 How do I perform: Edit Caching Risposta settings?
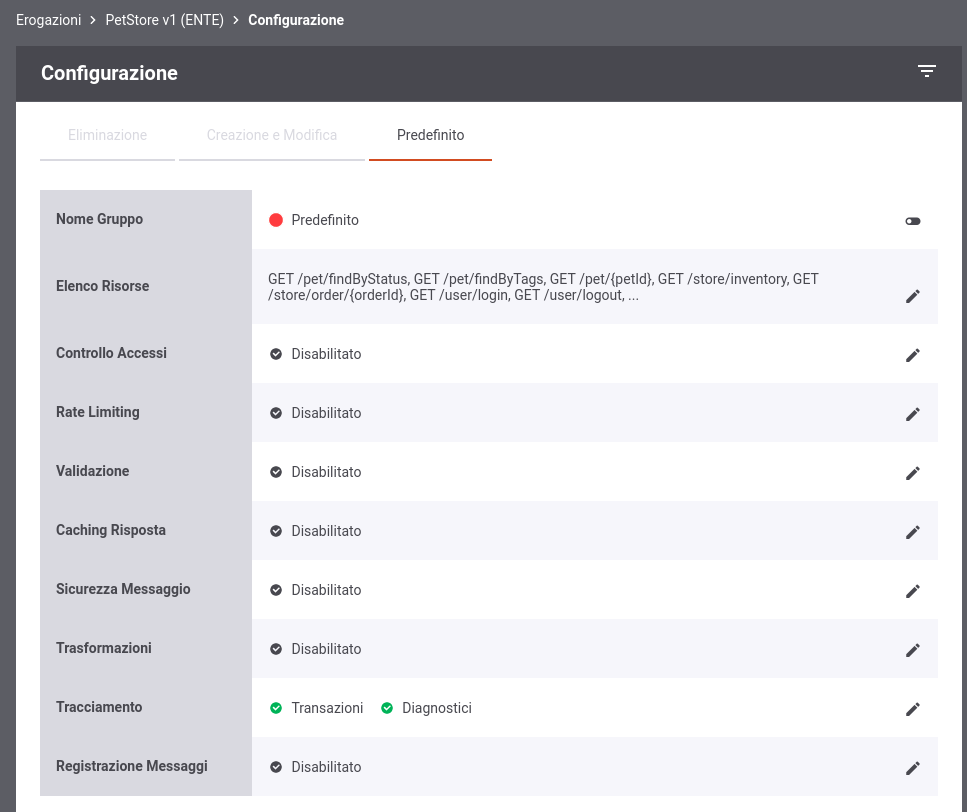(913, 532)
